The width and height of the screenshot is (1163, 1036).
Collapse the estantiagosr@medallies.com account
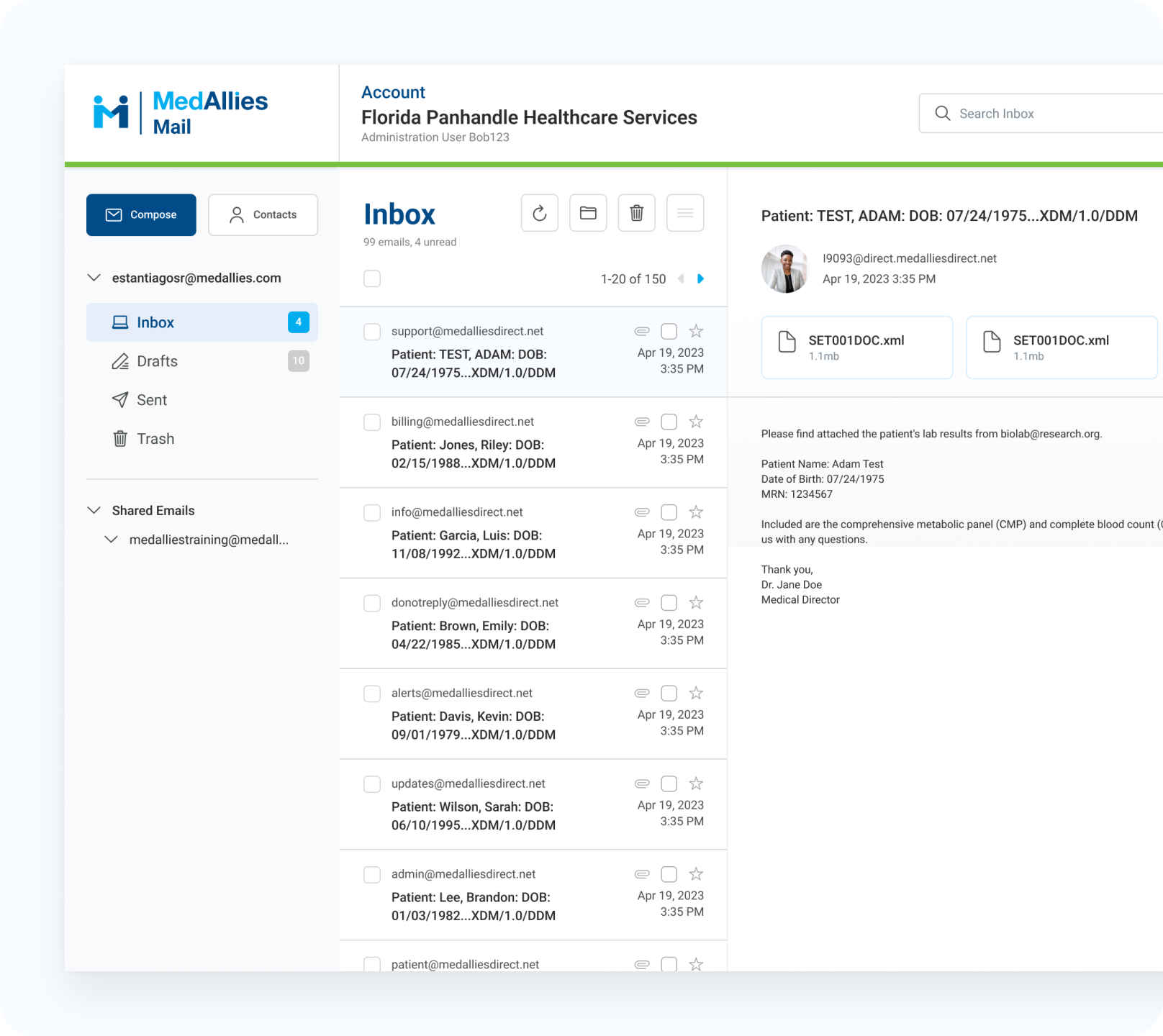coord(94,278)
